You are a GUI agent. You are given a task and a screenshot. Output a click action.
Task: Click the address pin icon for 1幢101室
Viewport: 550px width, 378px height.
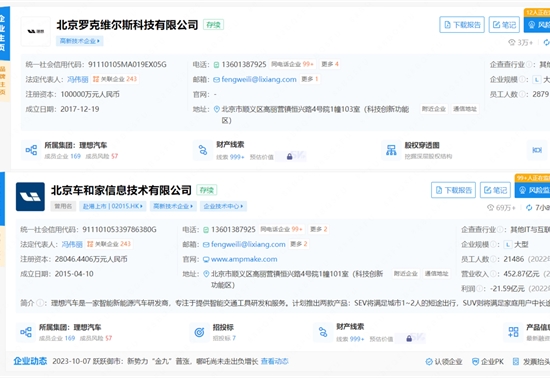coord(206,274)
